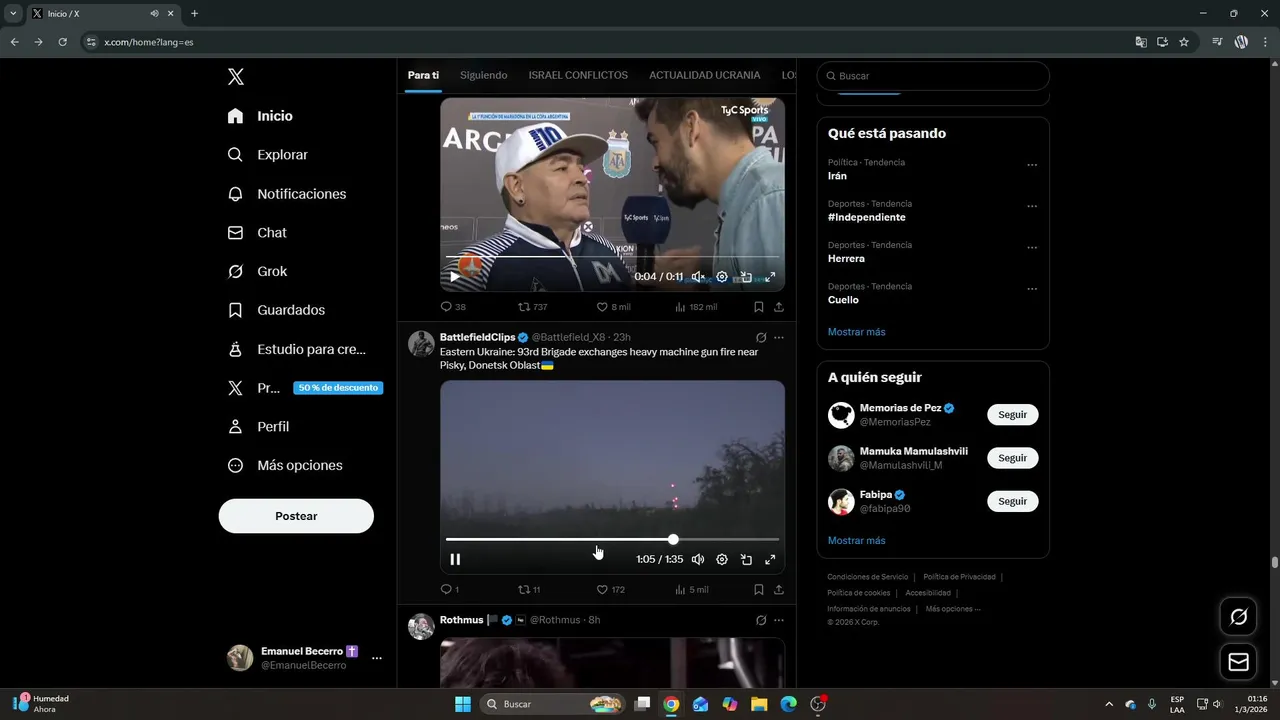Viewport: 1280px width, 720px height.
Task: Open options for Irán trend
Action: click(1032, 165)
